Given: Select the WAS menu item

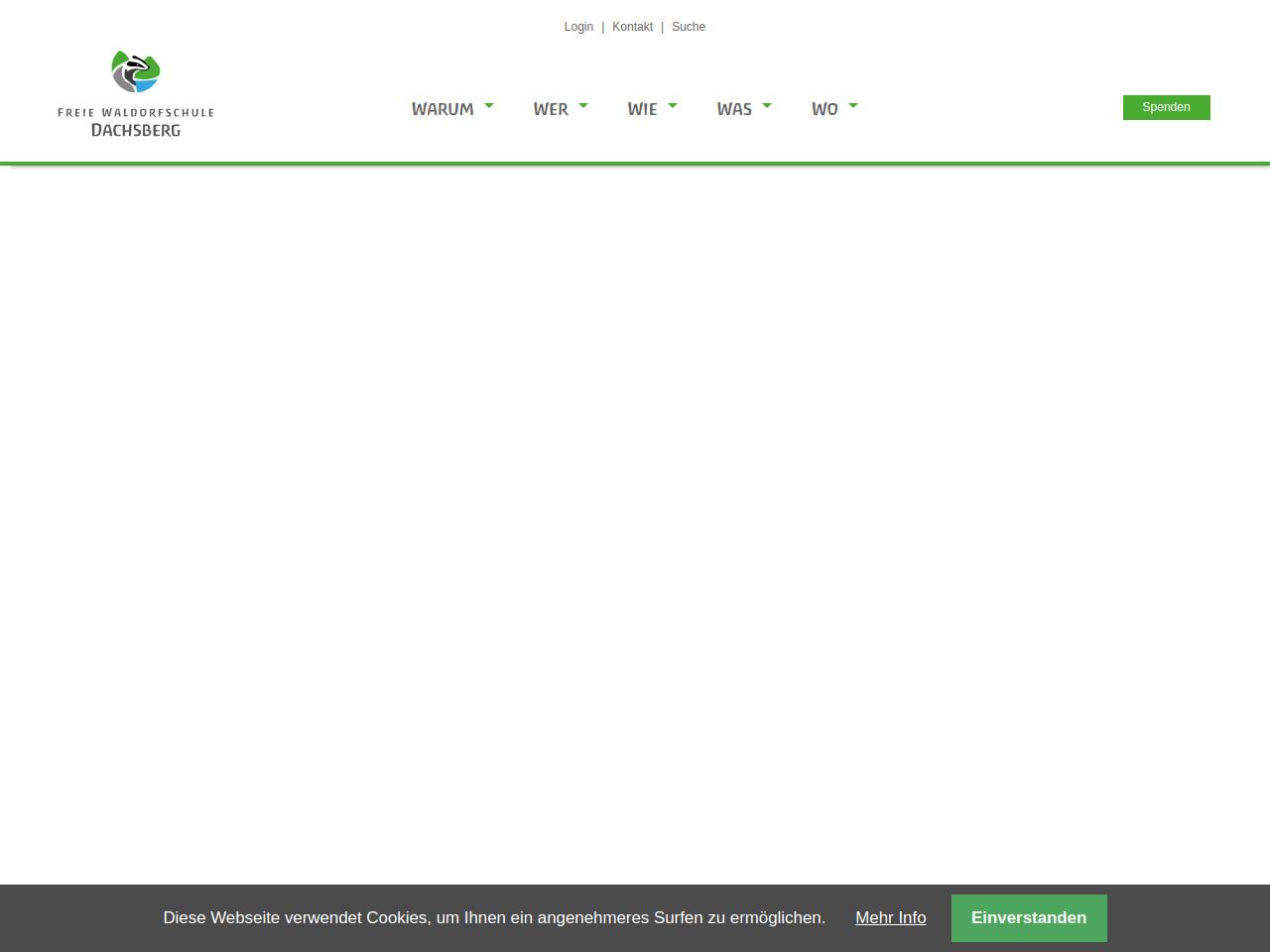Looking at the screenshot, I should point(734,109).
